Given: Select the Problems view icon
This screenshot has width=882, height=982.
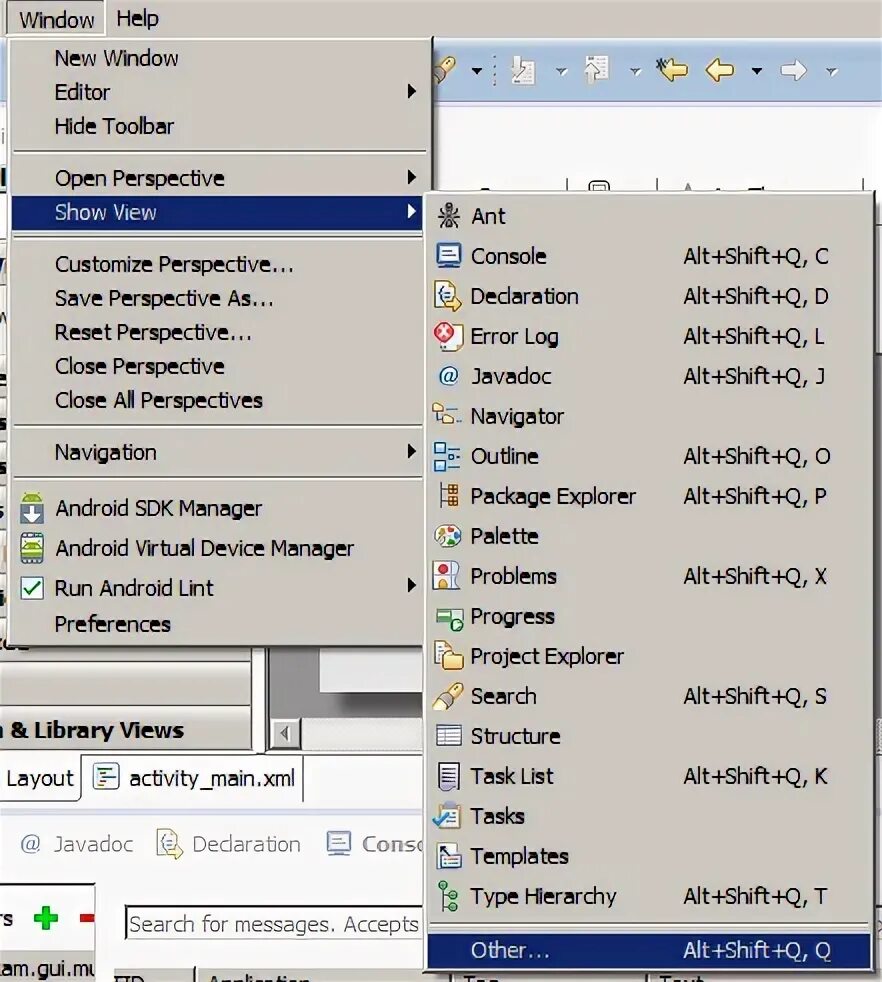Looking at the screenshot, I should tap(447, 576).
